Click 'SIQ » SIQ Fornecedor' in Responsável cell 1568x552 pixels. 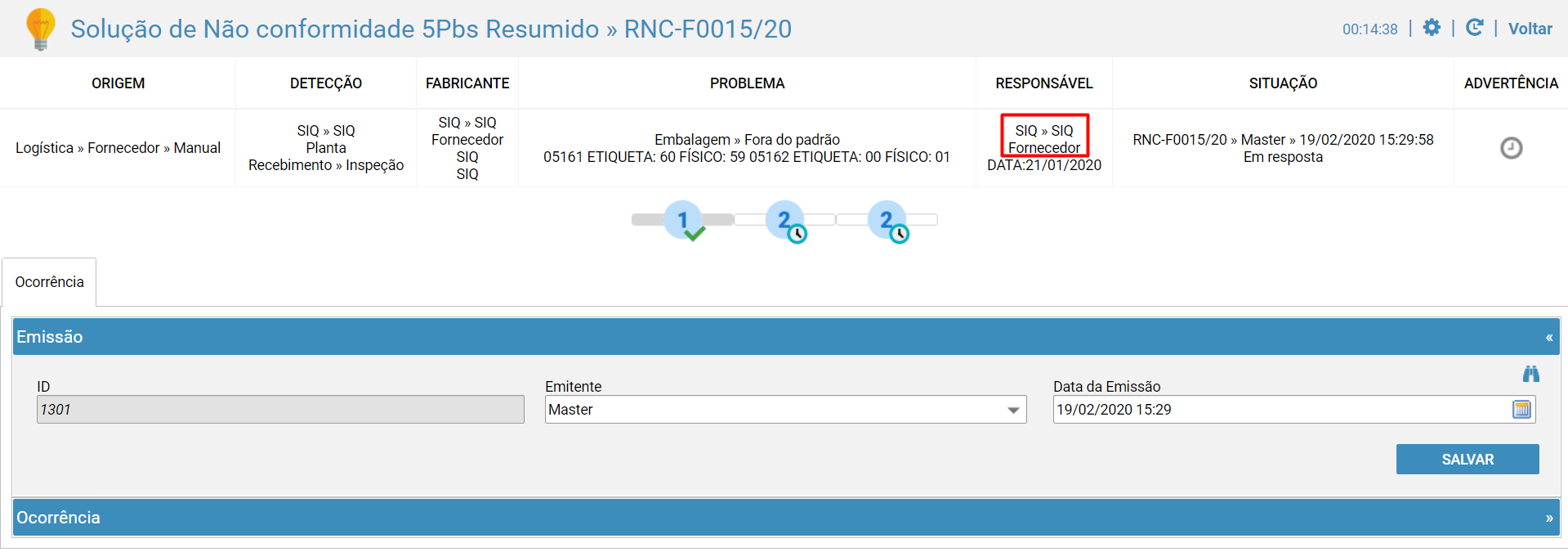(x=1043, y=139)
